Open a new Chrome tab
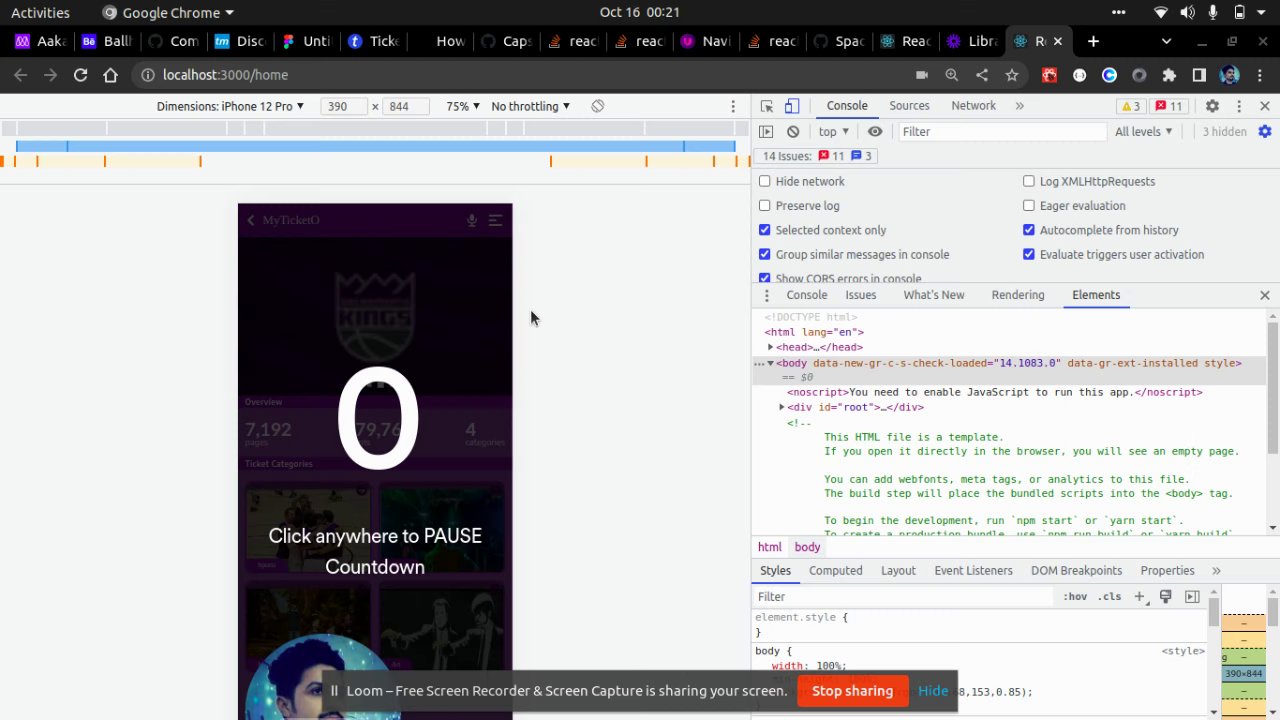 click(1093, 41)
